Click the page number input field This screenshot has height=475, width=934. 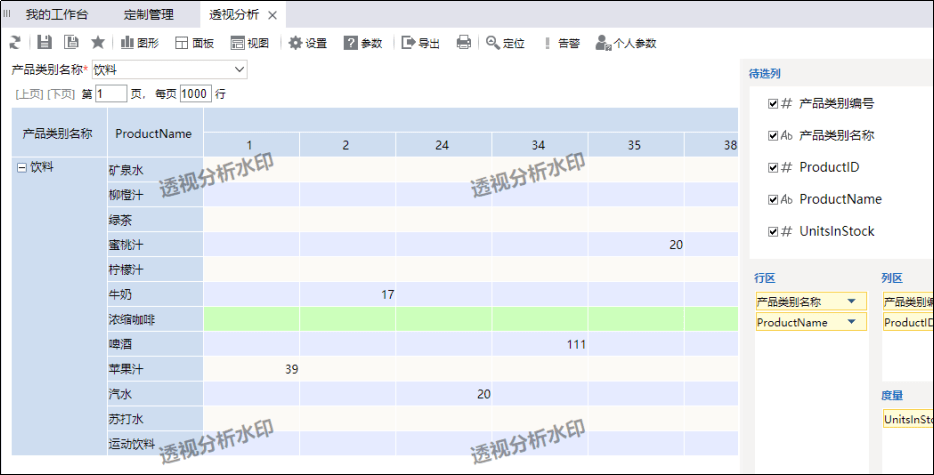pos(111,94)
